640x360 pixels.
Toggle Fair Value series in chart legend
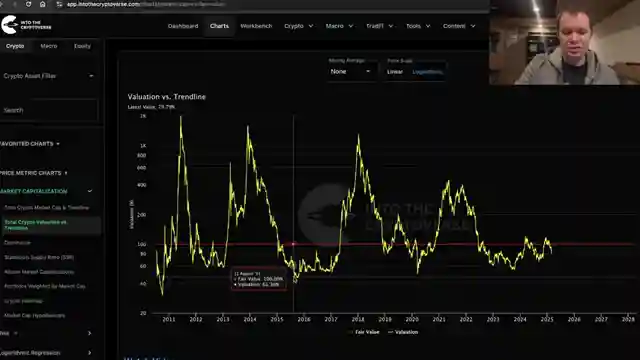[x=363, y=332]
